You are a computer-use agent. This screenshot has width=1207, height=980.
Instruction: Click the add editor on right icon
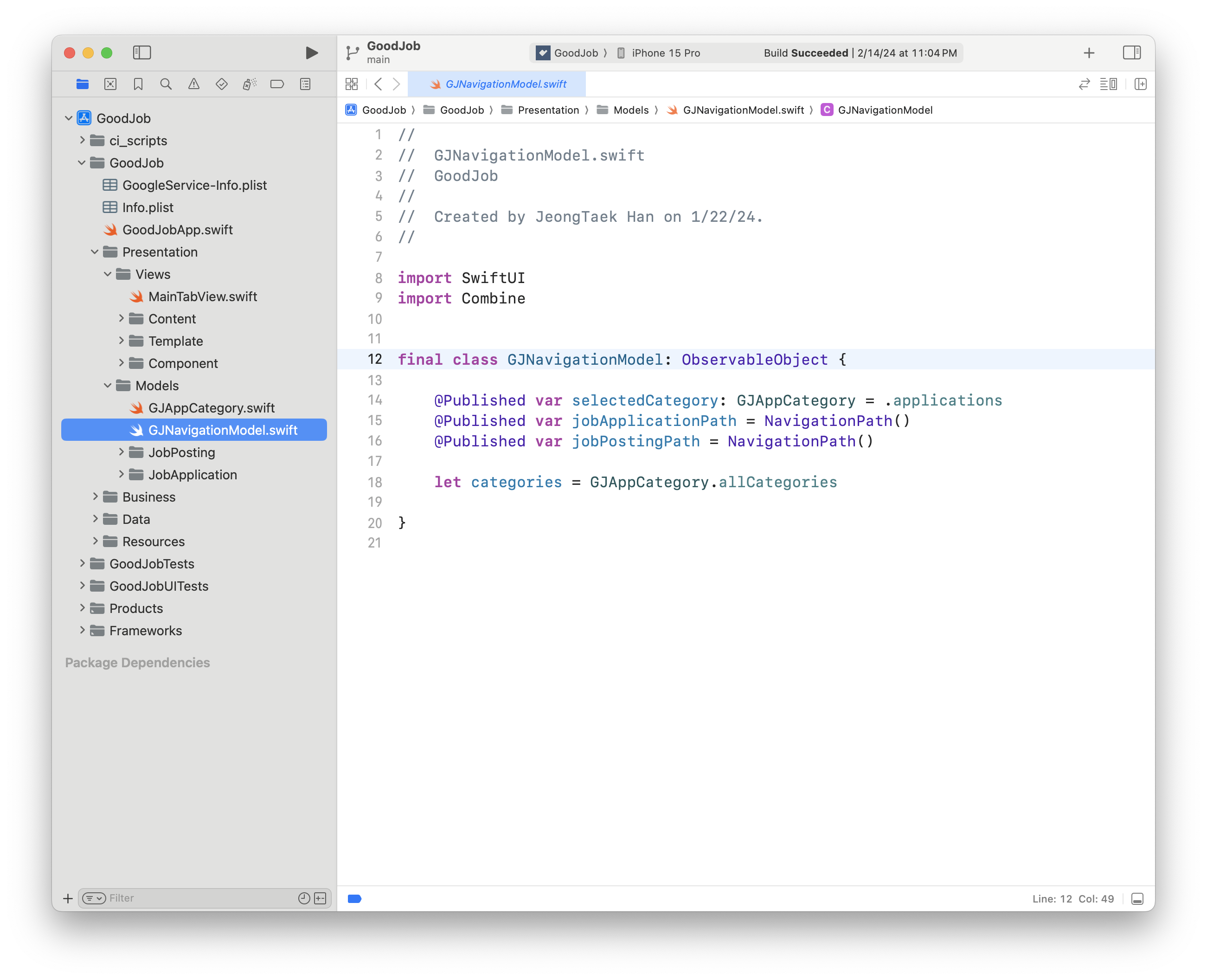point(1140,84)
